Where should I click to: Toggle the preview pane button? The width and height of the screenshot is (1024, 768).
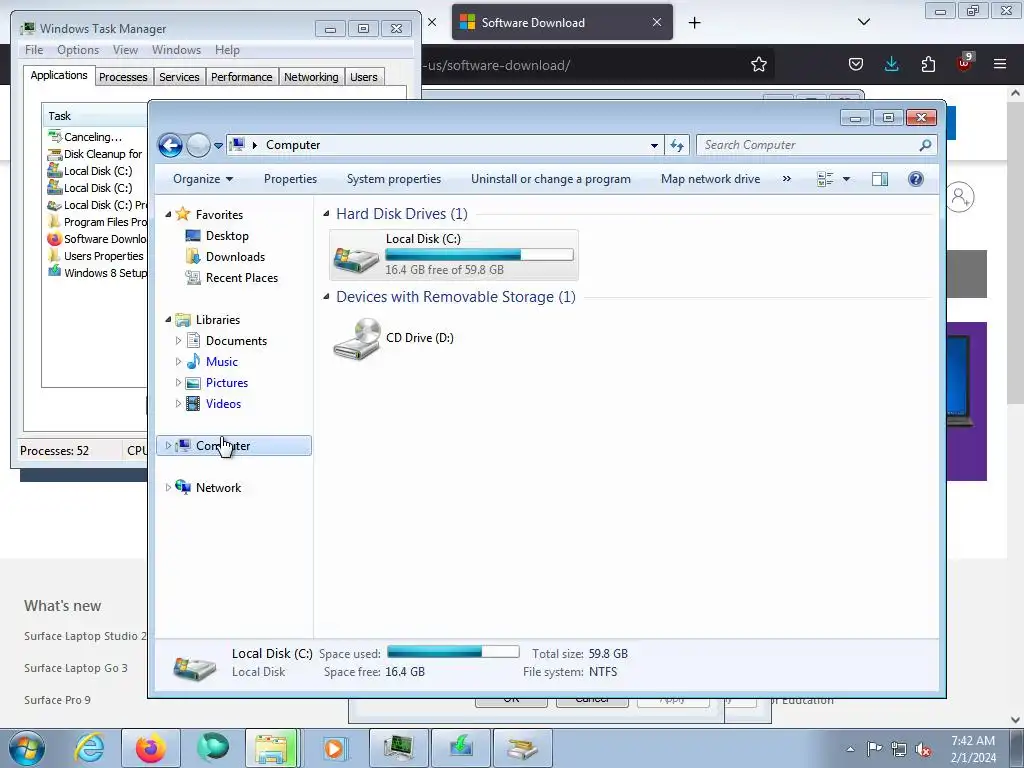tap(880, 179)
